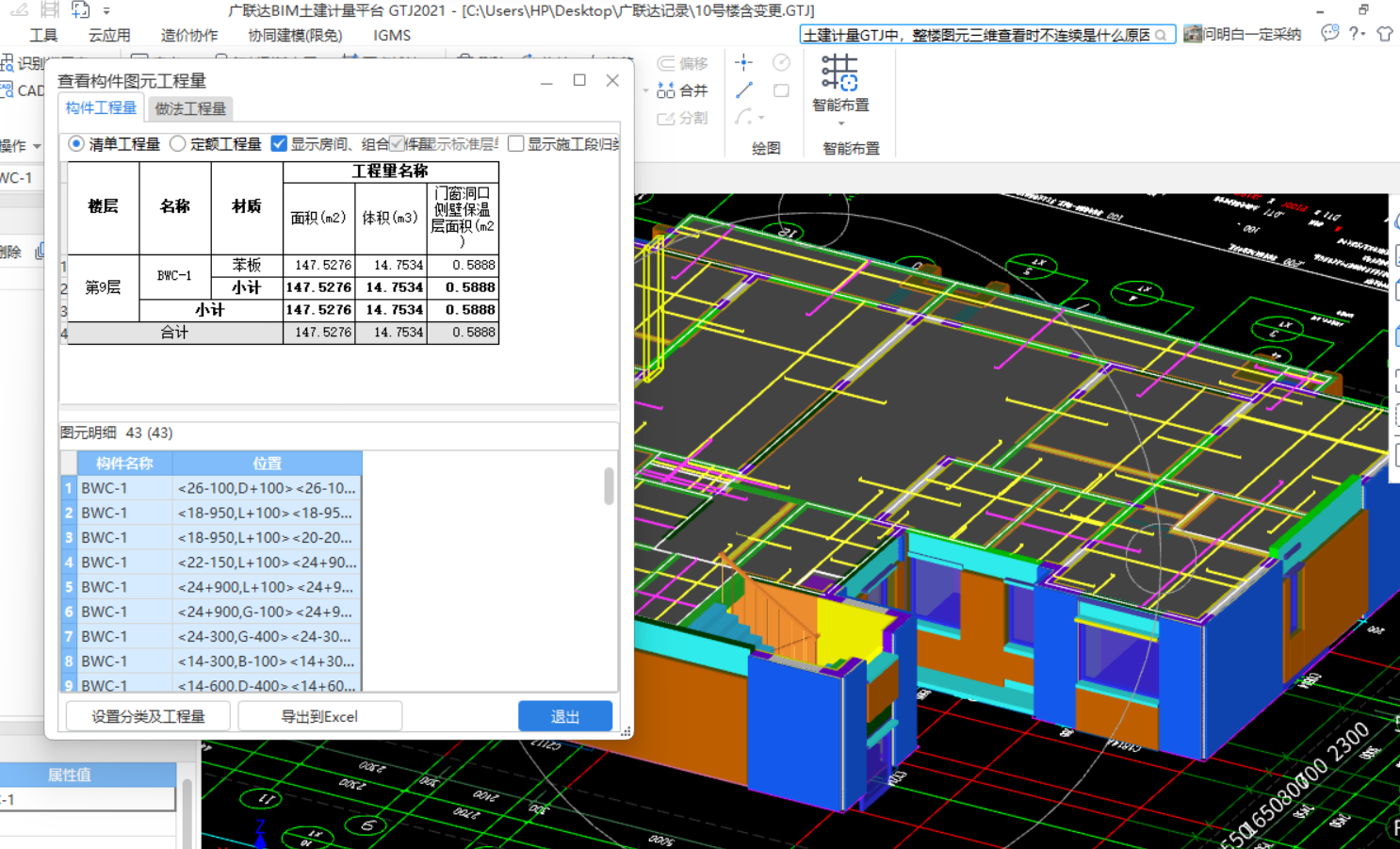This screenshot has width=1400, height=849.
Task: Maximize the 查看构件图元工程量 dialog
Action: (579, 81)
